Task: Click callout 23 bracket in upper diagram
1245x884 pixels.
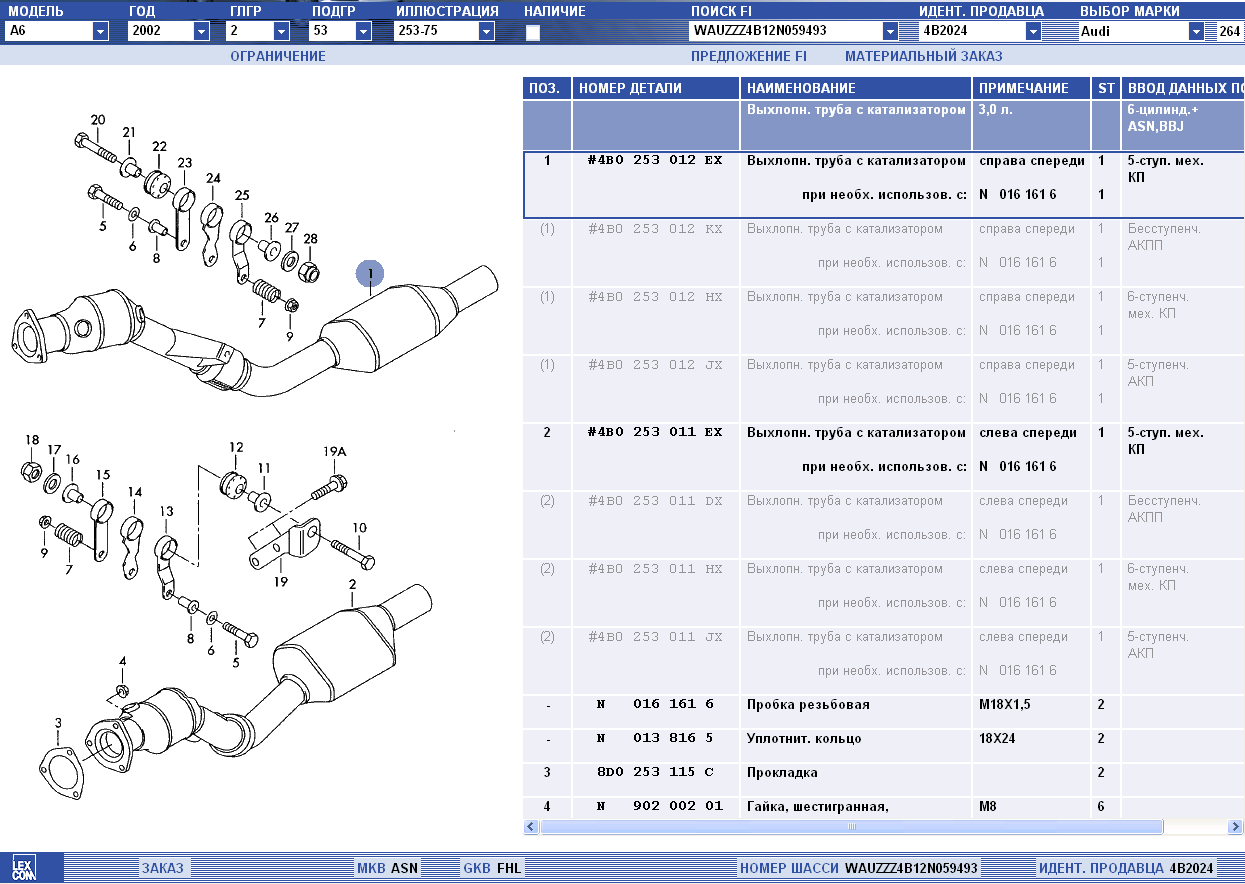Action: pyautogui.click(x=184, y=163)
